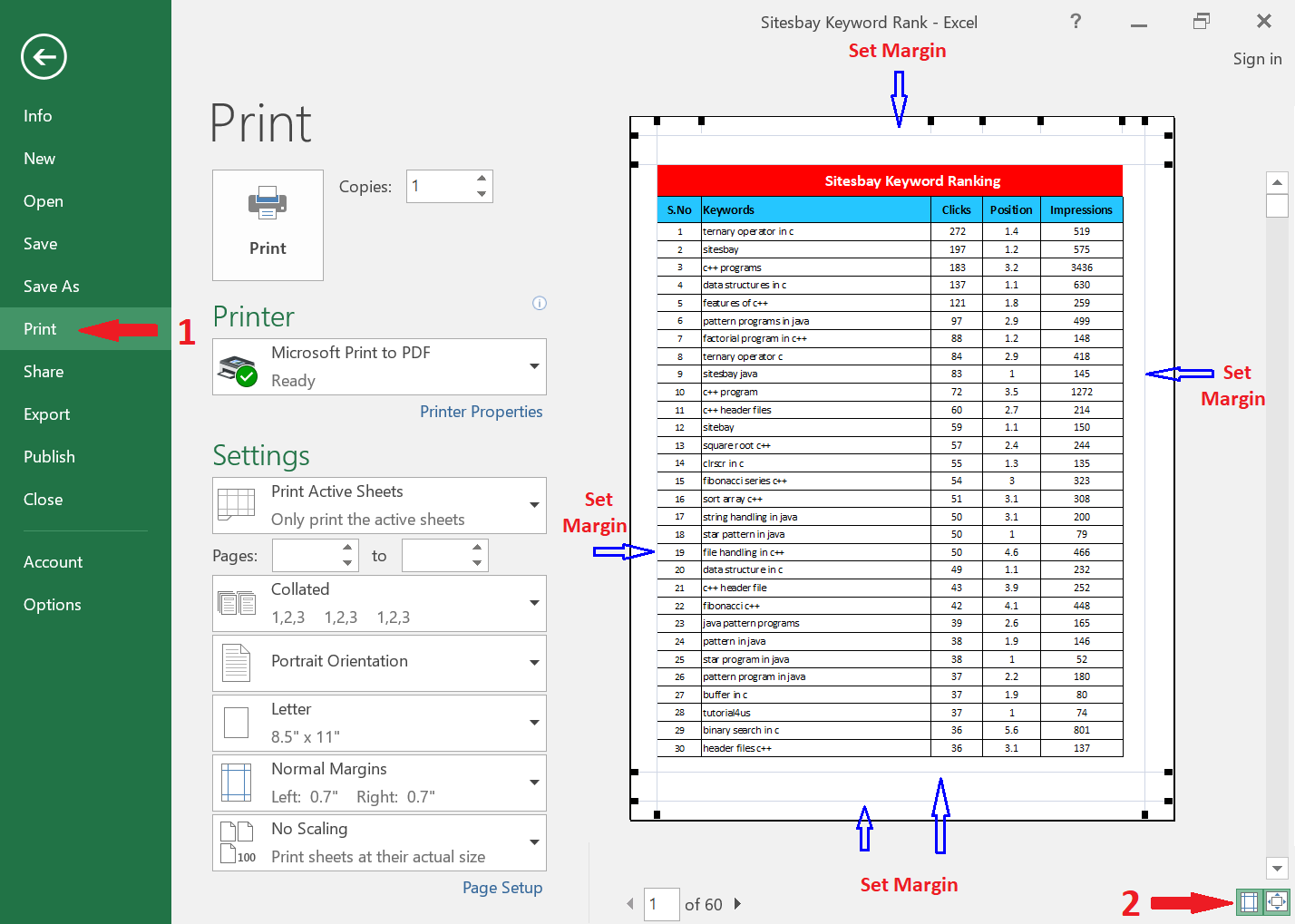The image size is (1295, 924).
Task: Select Close in the backstage menu
Action: click(x=85, y=500)
